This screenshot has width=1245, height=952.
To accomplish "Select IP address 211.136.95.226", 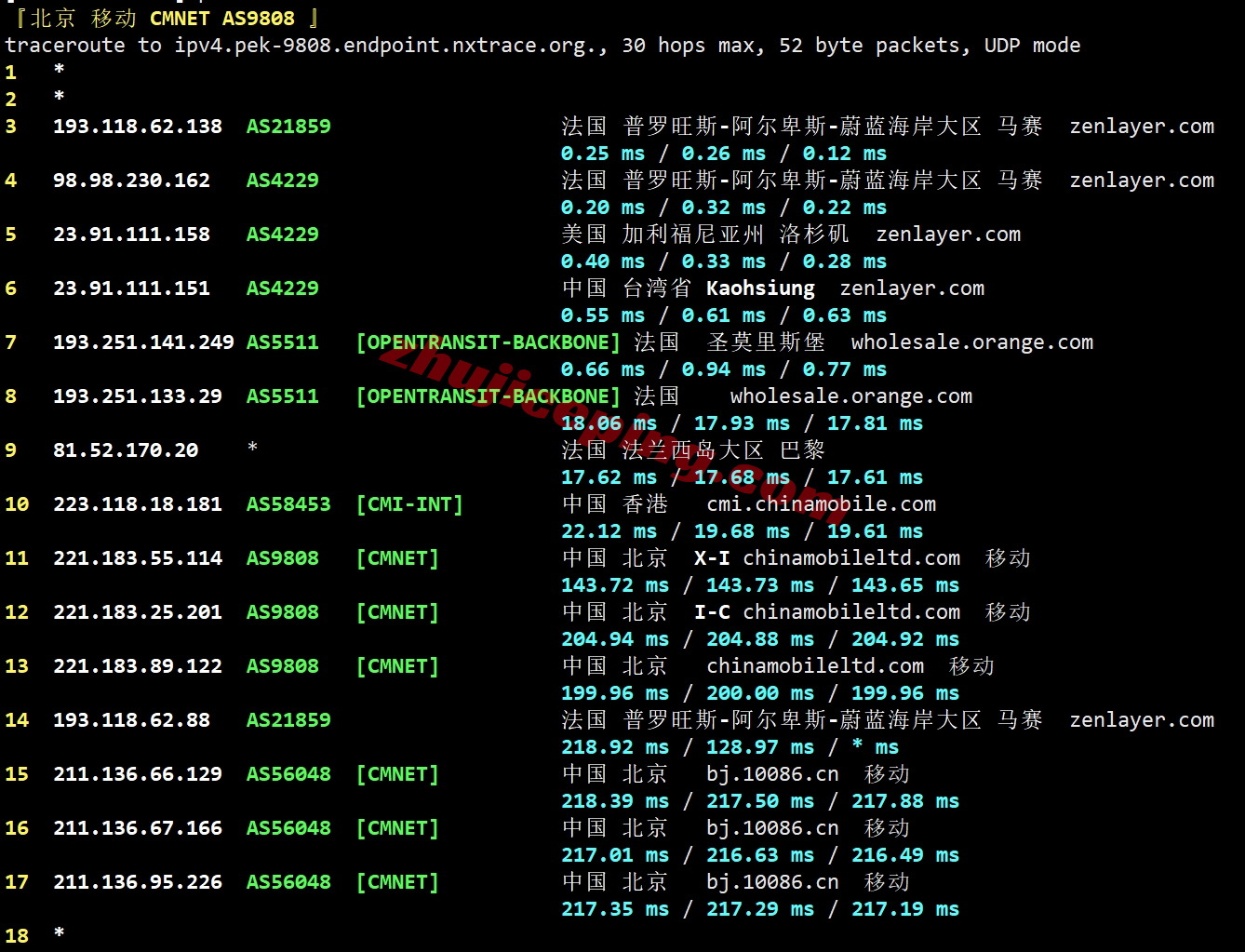I will [138, 882].
